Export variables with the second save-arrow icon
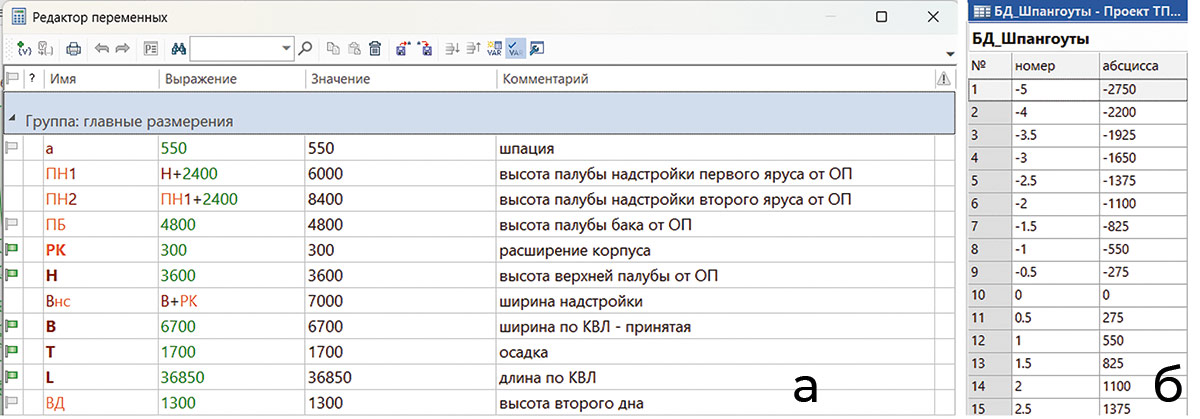 [424, 48]
